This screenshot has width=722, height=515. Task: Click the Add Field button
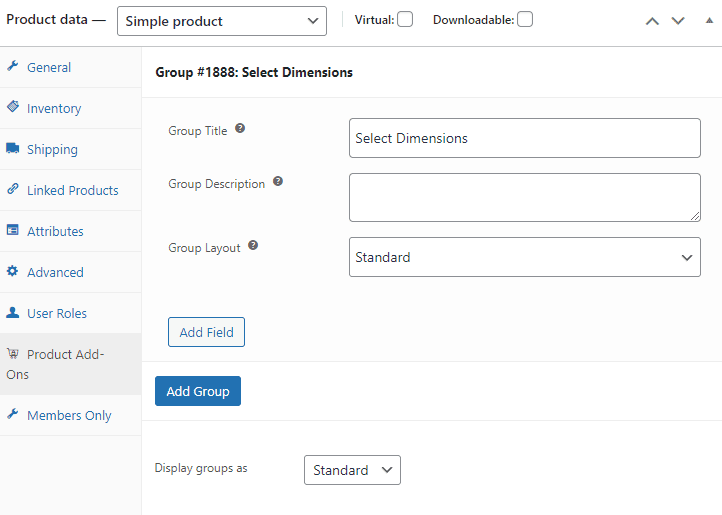pyautogui.click(x=206, y=332)
